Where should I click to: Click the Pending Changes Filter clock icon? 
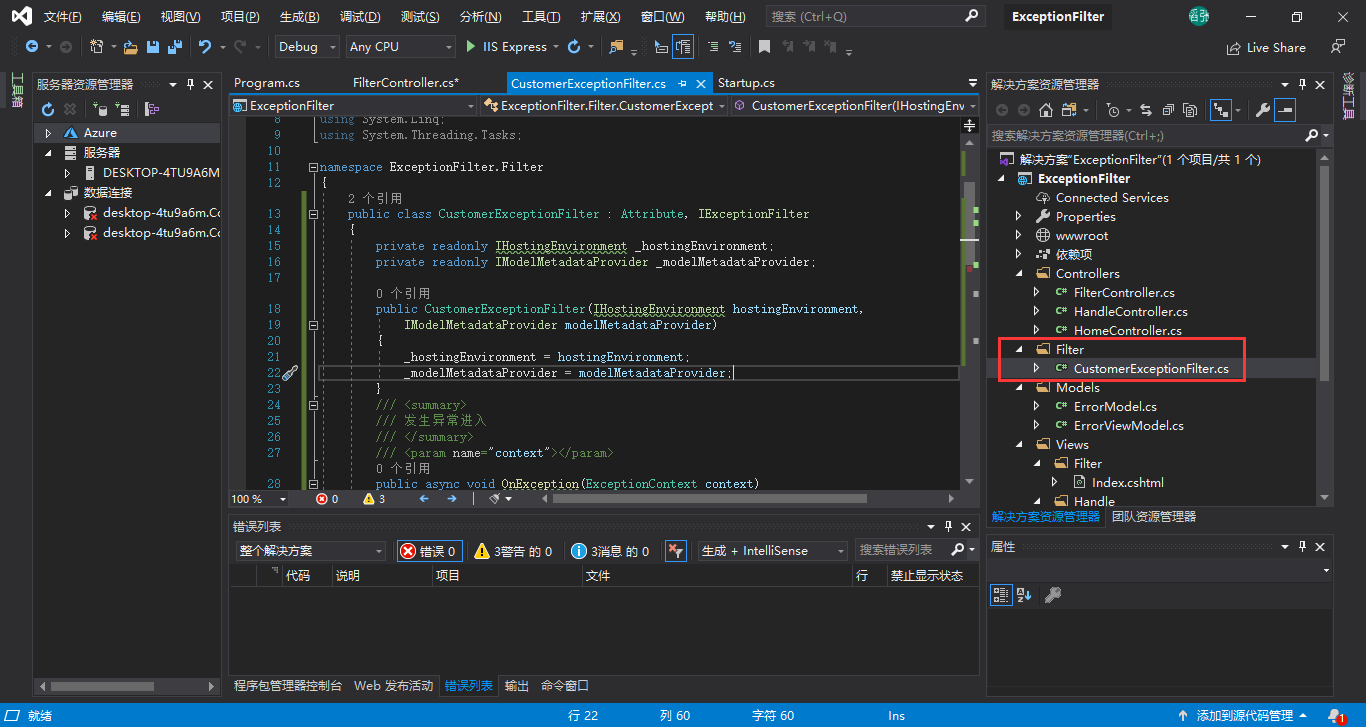(x=1114, y=110)
